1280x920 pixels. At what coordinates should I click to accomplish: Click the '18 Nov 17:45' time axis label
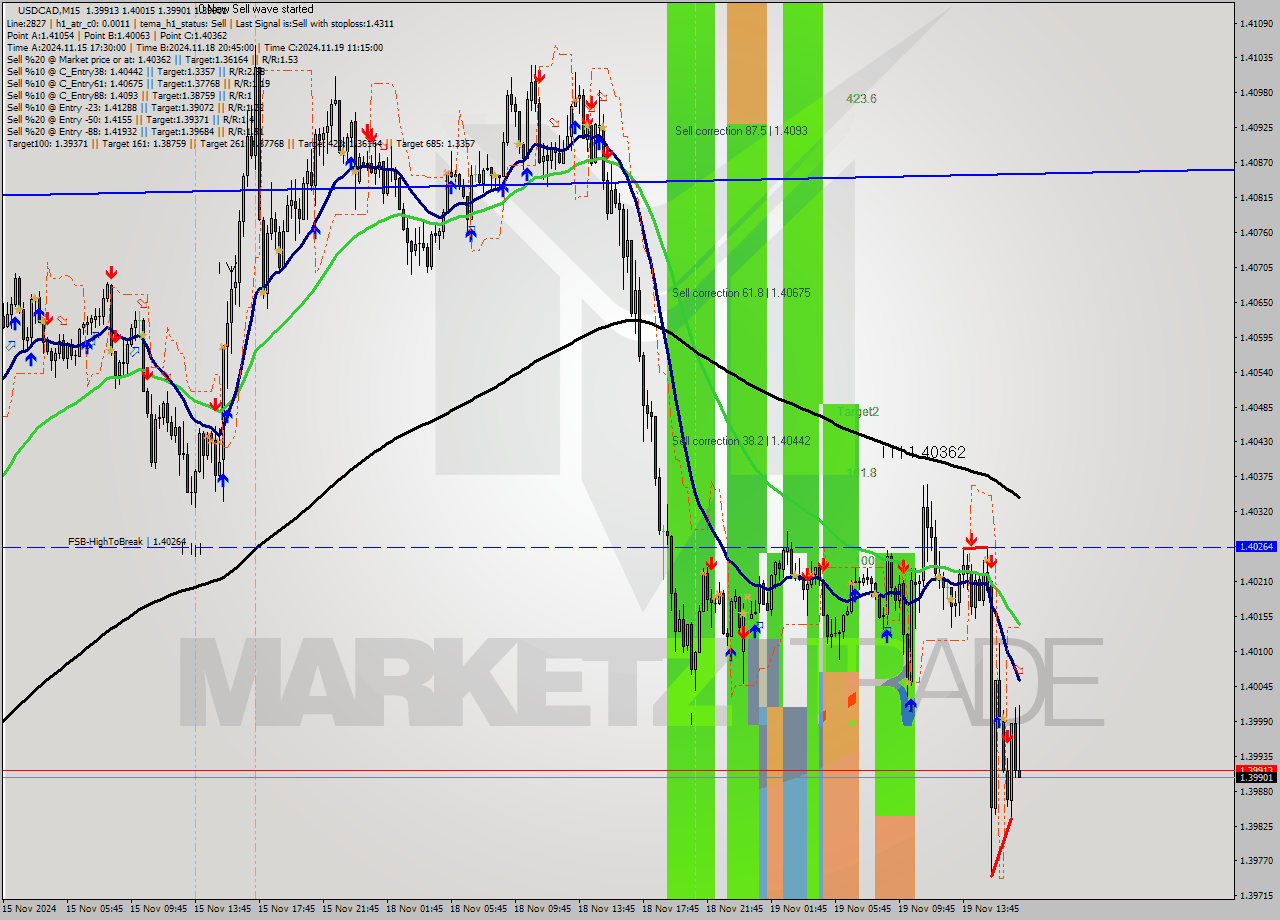click(x=670, y=909)
